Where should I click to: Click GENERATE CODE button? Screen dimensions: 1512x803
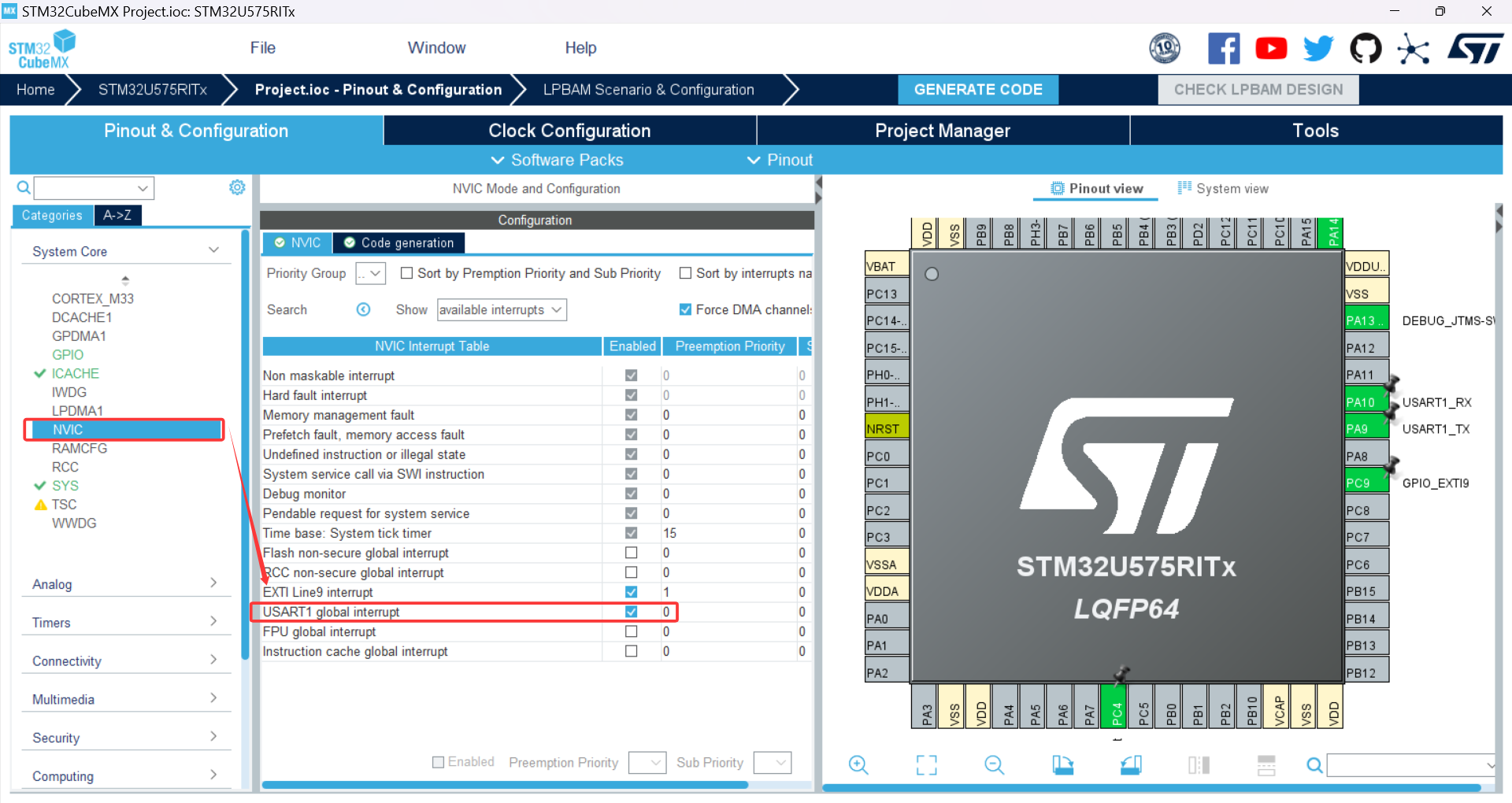click(x=978, y=90)
